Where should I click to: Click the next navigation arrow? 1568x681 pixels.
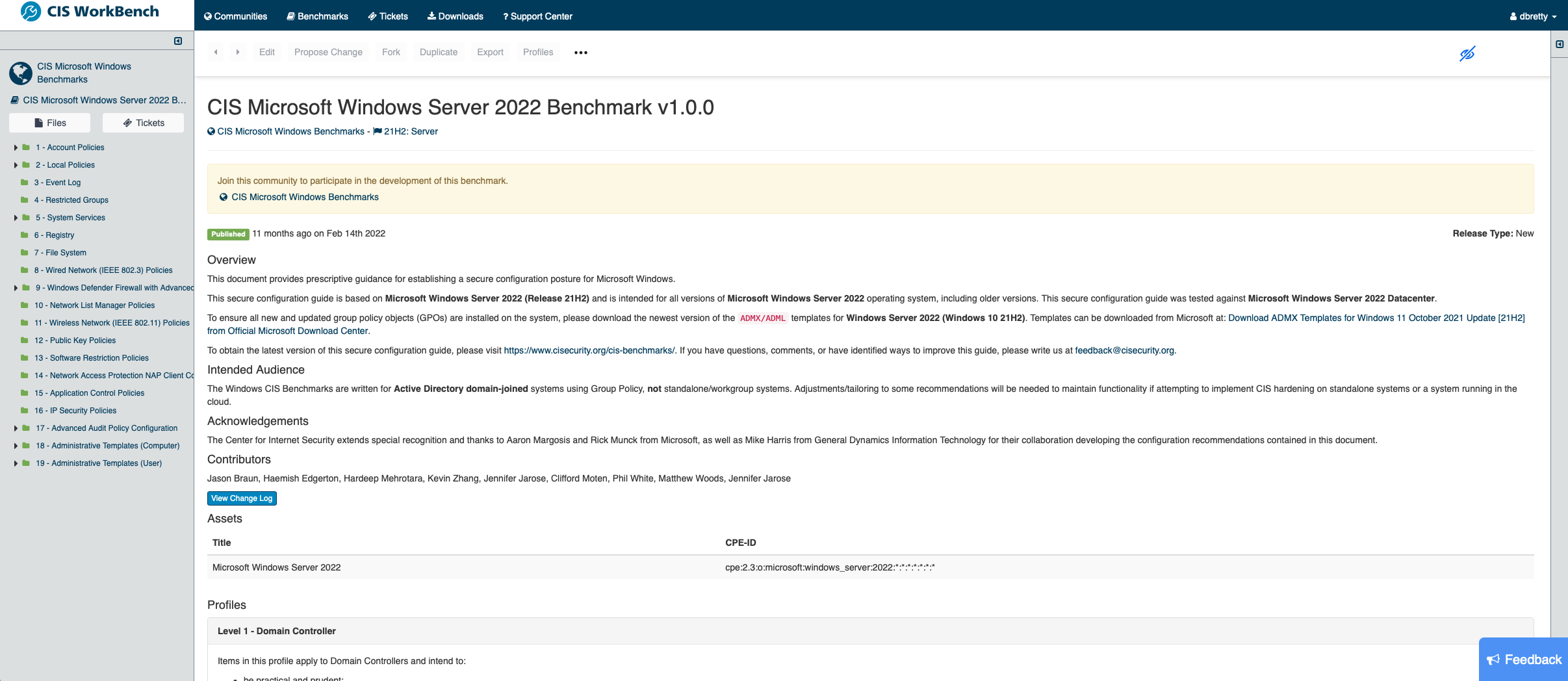[x=238, y=52]
